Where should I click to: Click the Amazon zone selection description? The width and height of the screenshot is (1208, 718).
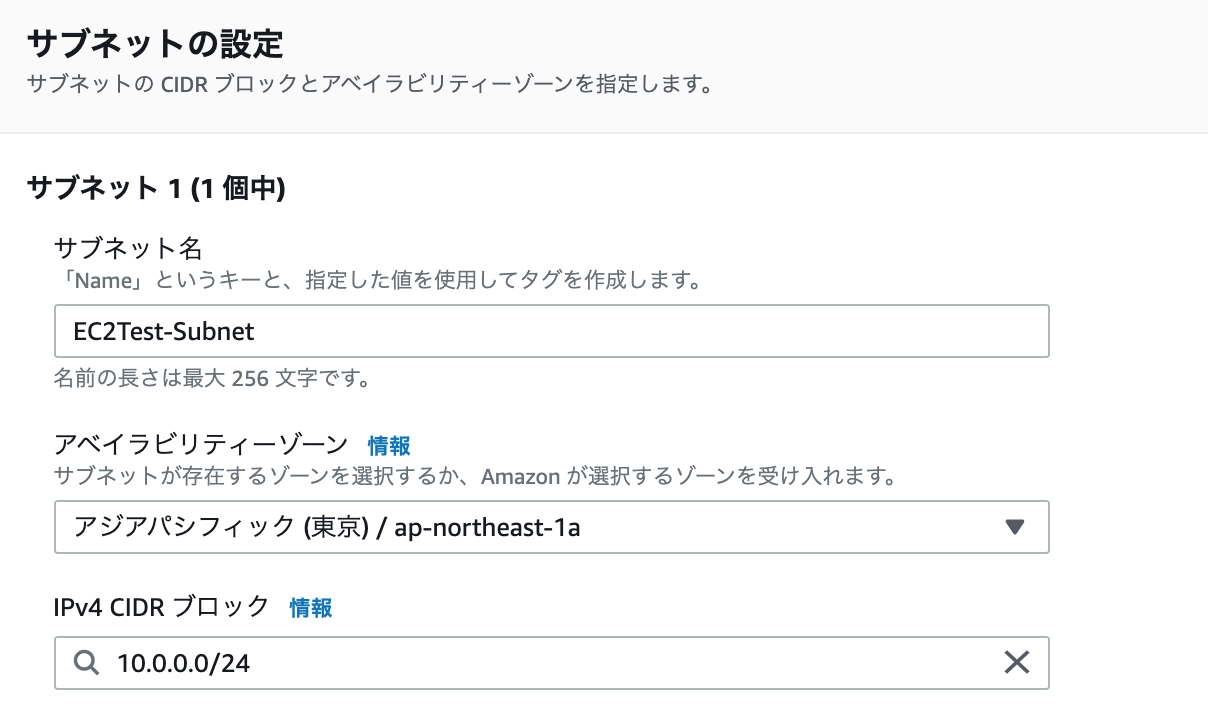[x=474, y=476]
